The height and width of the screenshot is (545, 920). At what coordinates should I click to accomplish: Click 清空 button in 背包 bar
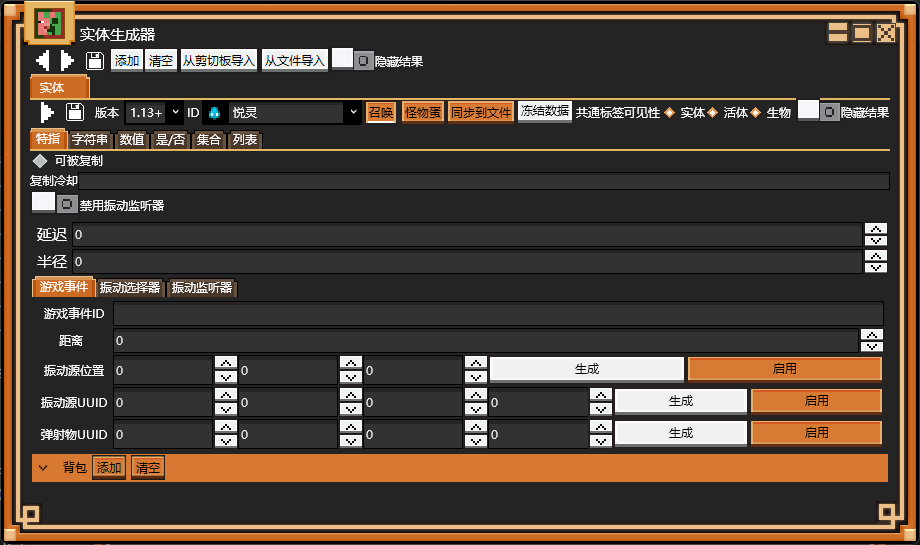click(x=148, y=468)
